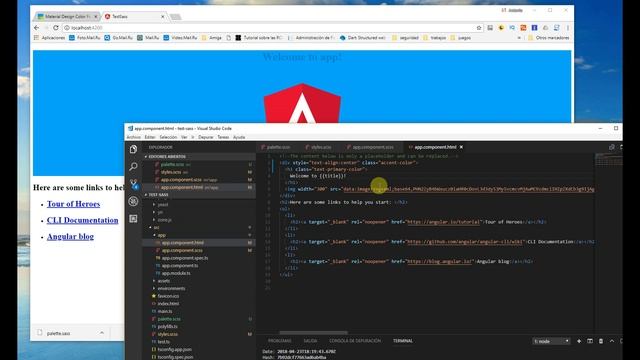Open favicon.ico in the explorer tree
The image size is (640, 360).
click(x=168, y=296)
